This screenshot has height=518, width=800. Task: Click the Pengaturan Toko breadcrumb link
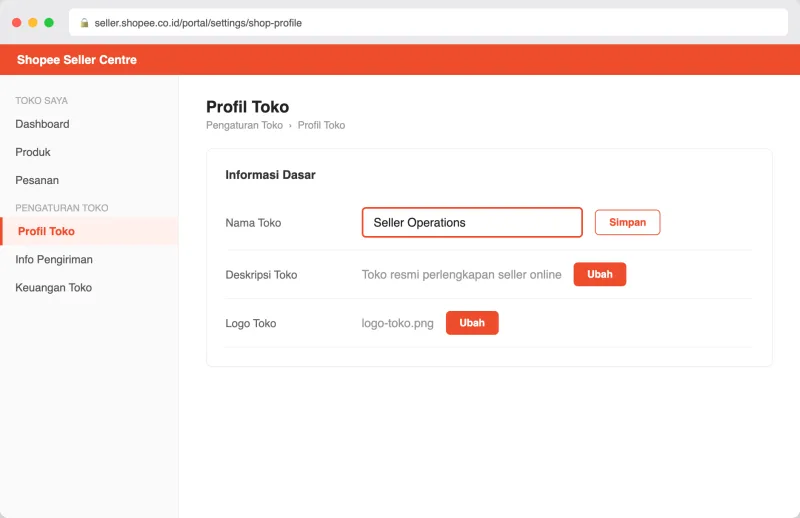[244, 125]
